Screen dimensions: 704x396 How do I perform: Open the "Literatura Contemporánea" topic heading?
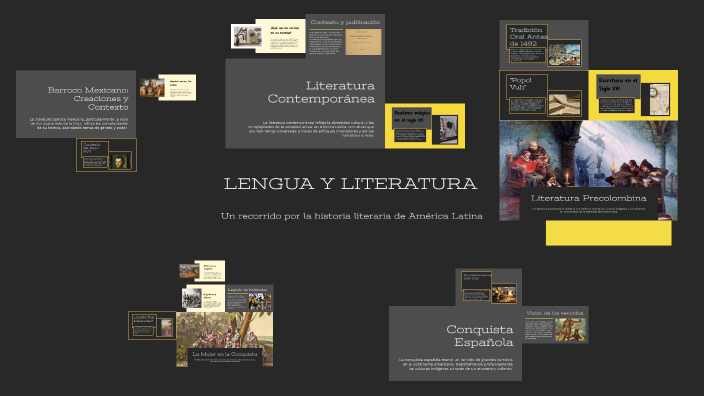pyautogui.click(x=321, y=92)
